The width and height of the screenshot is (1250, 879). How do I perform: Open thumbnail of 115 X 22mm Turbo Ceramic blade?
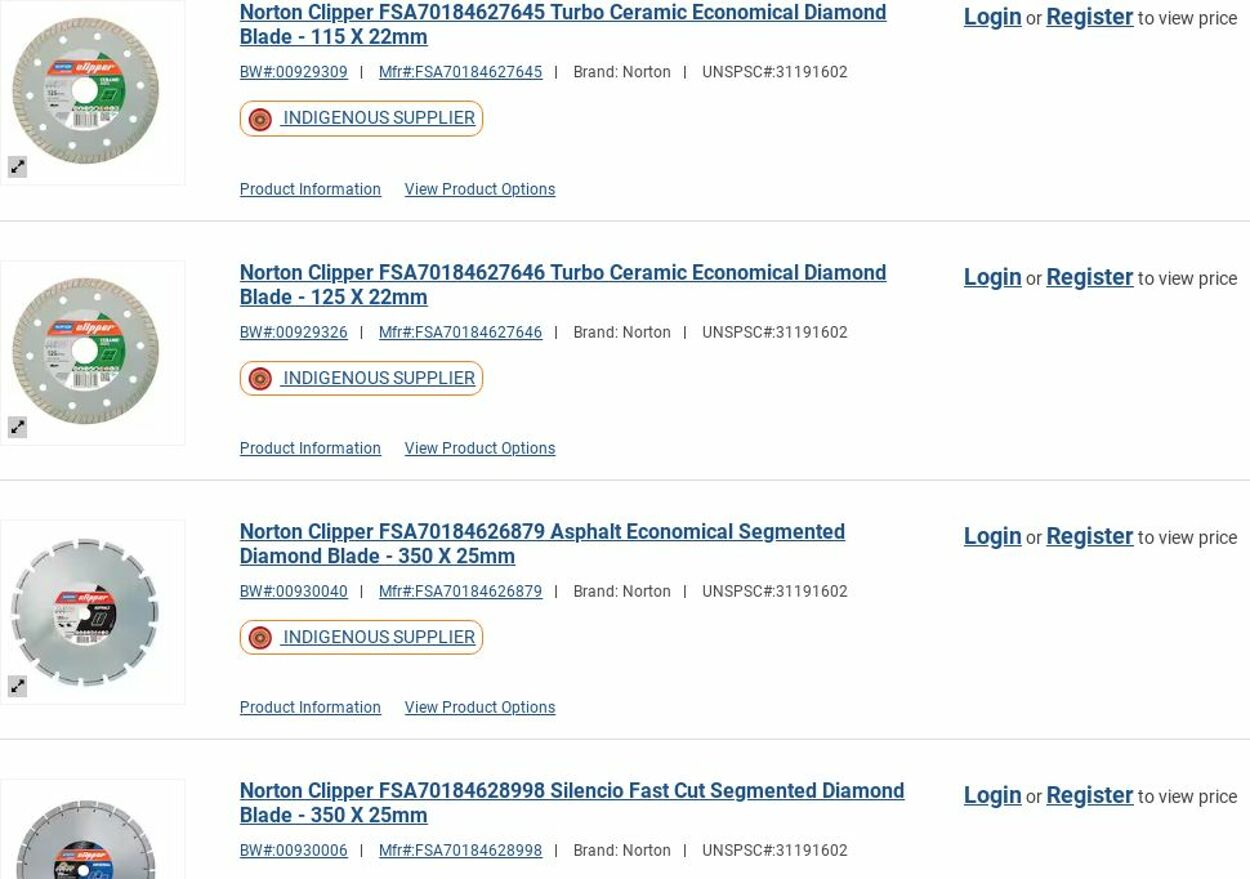[86, 90]
